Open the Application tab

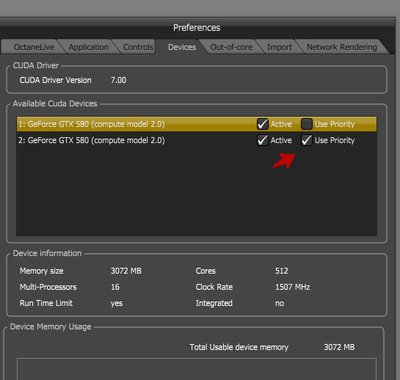click(88, 47)
